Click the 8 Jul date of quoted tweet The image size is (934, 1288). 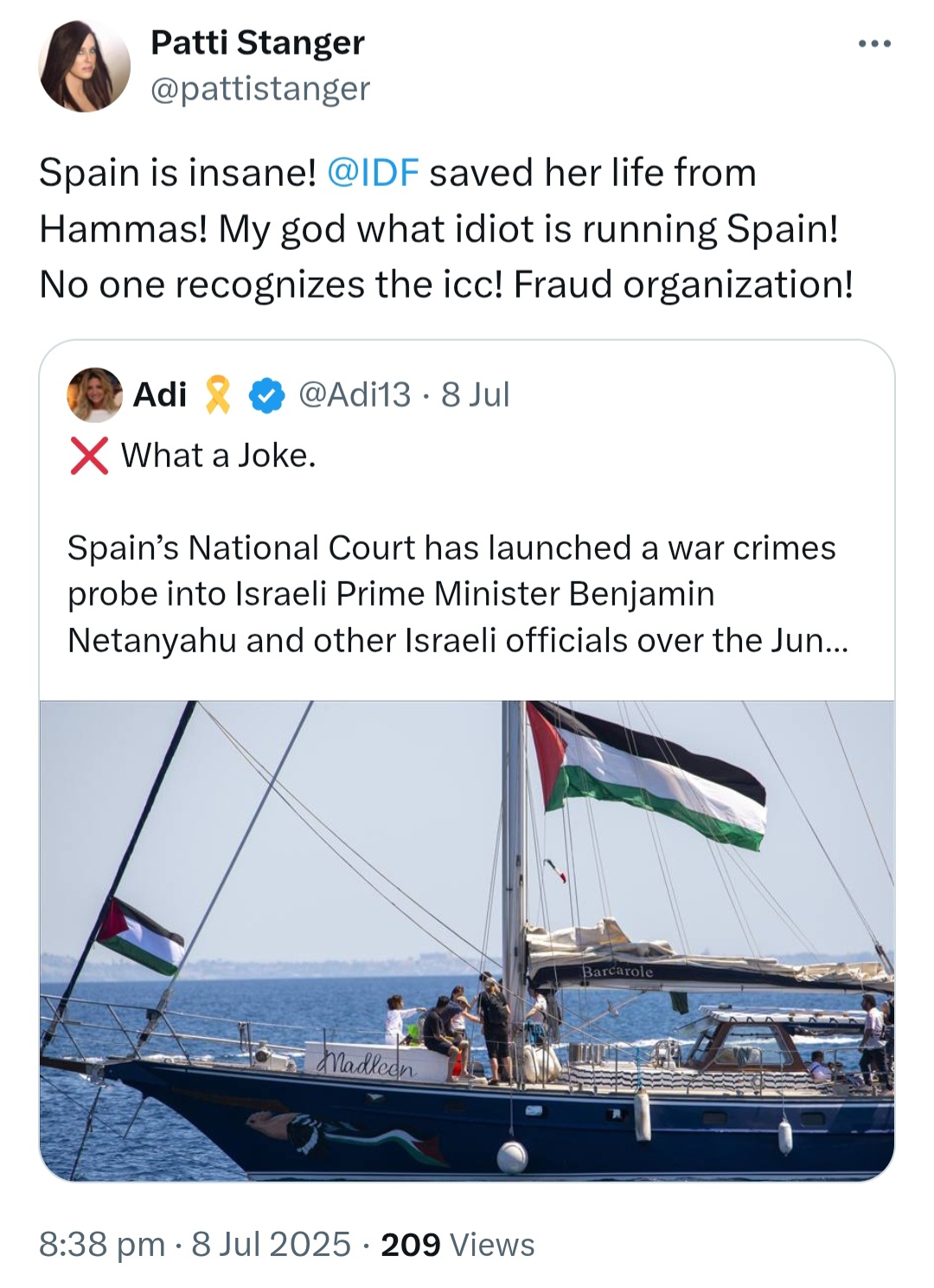coord(476,394)
